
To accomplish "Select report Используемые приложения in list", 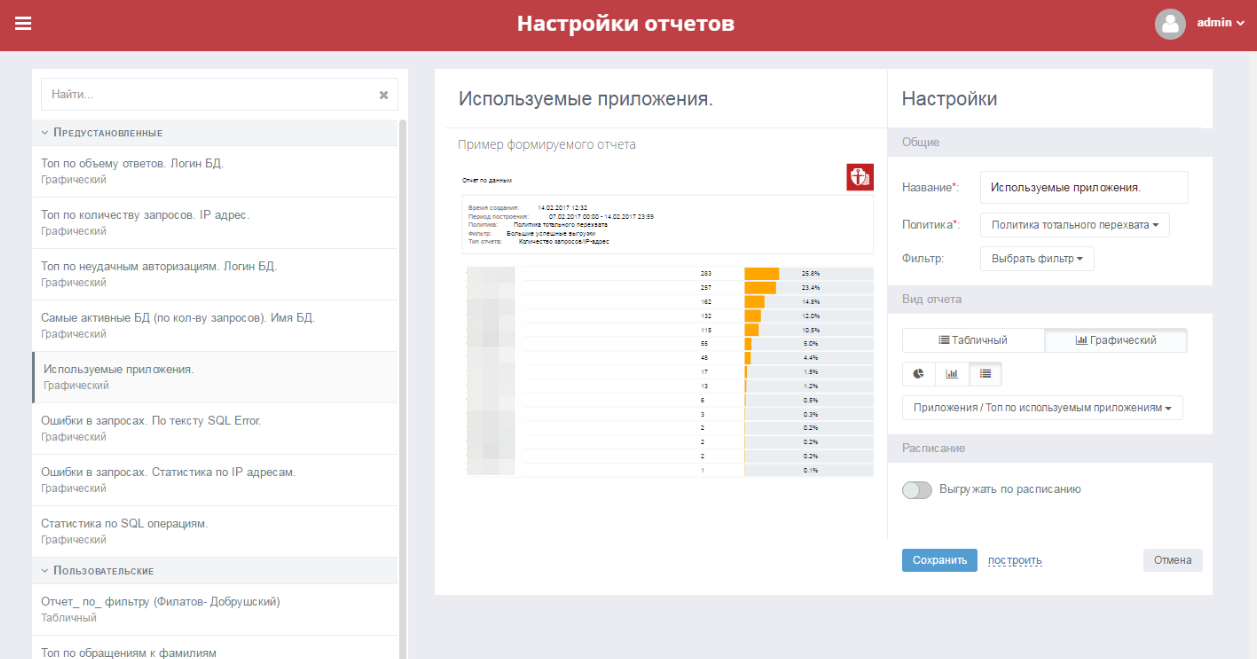I will click(215, 377).
